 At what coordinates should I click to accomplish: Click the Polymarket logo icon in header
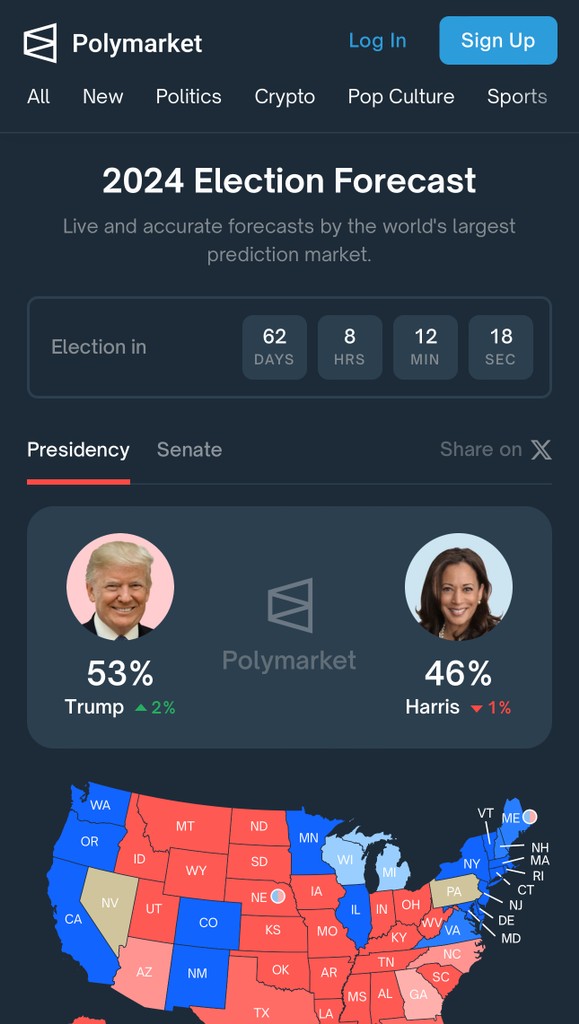(x=40, y=43)
